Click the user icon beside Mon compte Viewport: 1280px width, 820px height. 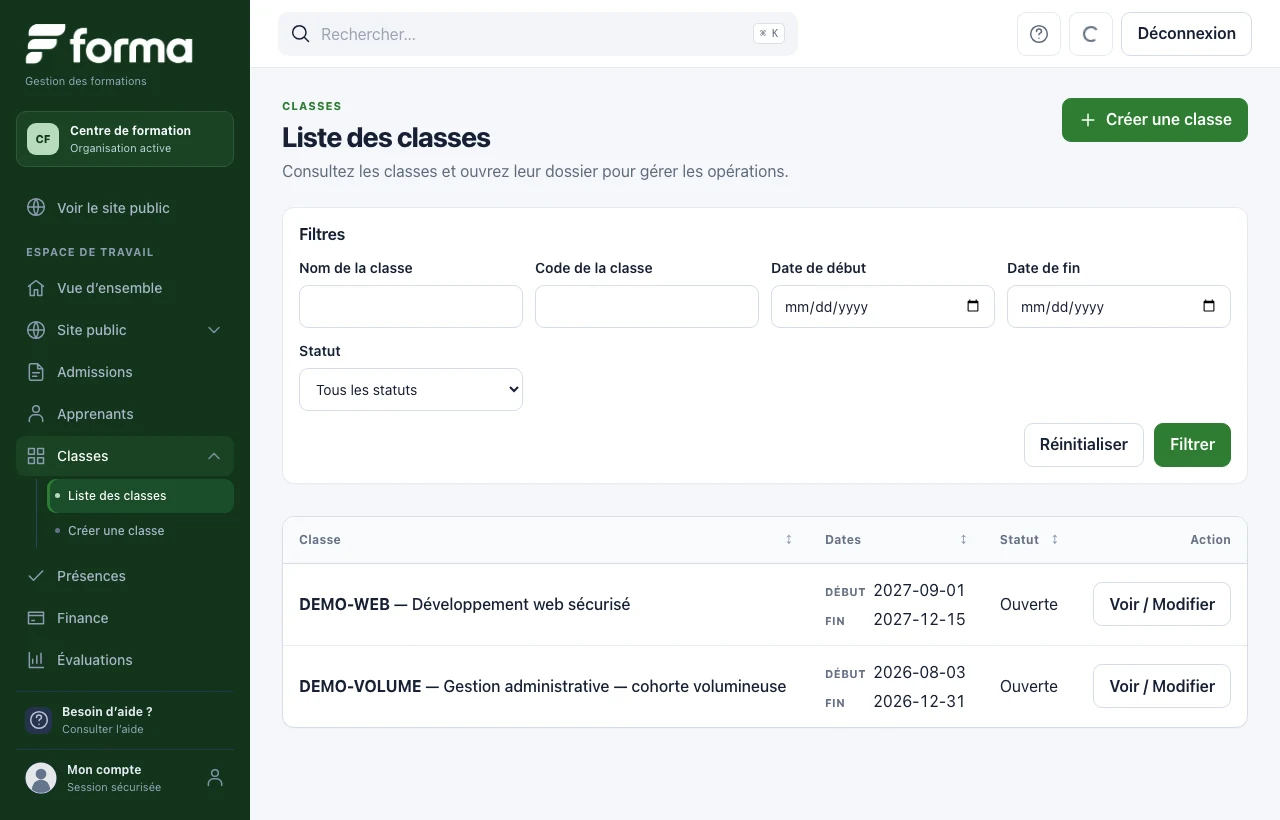(214, 778)
